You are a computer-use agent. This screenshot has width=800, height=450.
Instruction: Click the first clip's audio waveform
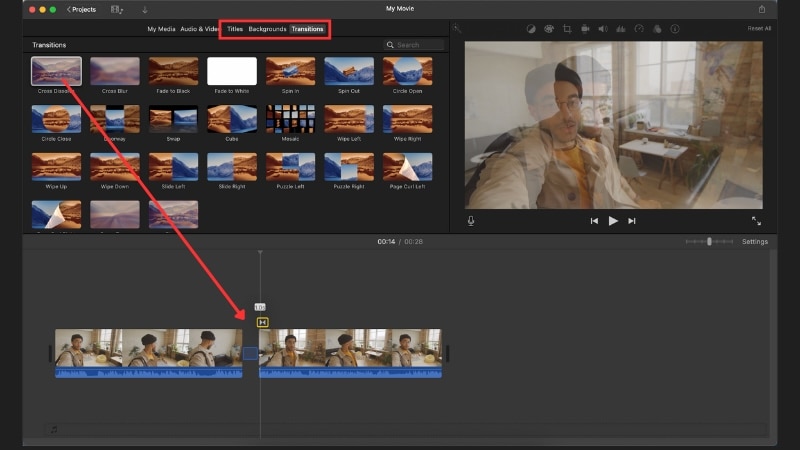(148, 372)
